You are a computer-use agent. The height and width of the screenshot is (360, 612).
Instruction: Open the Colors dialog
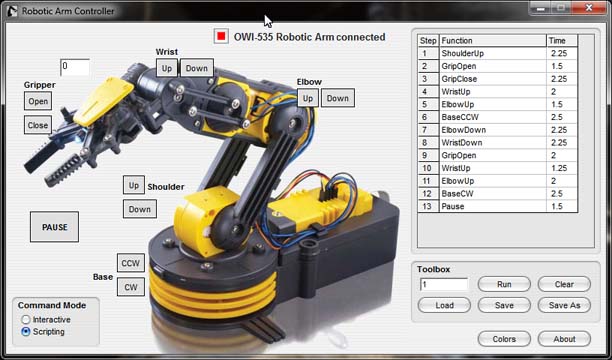coord(504,339)
